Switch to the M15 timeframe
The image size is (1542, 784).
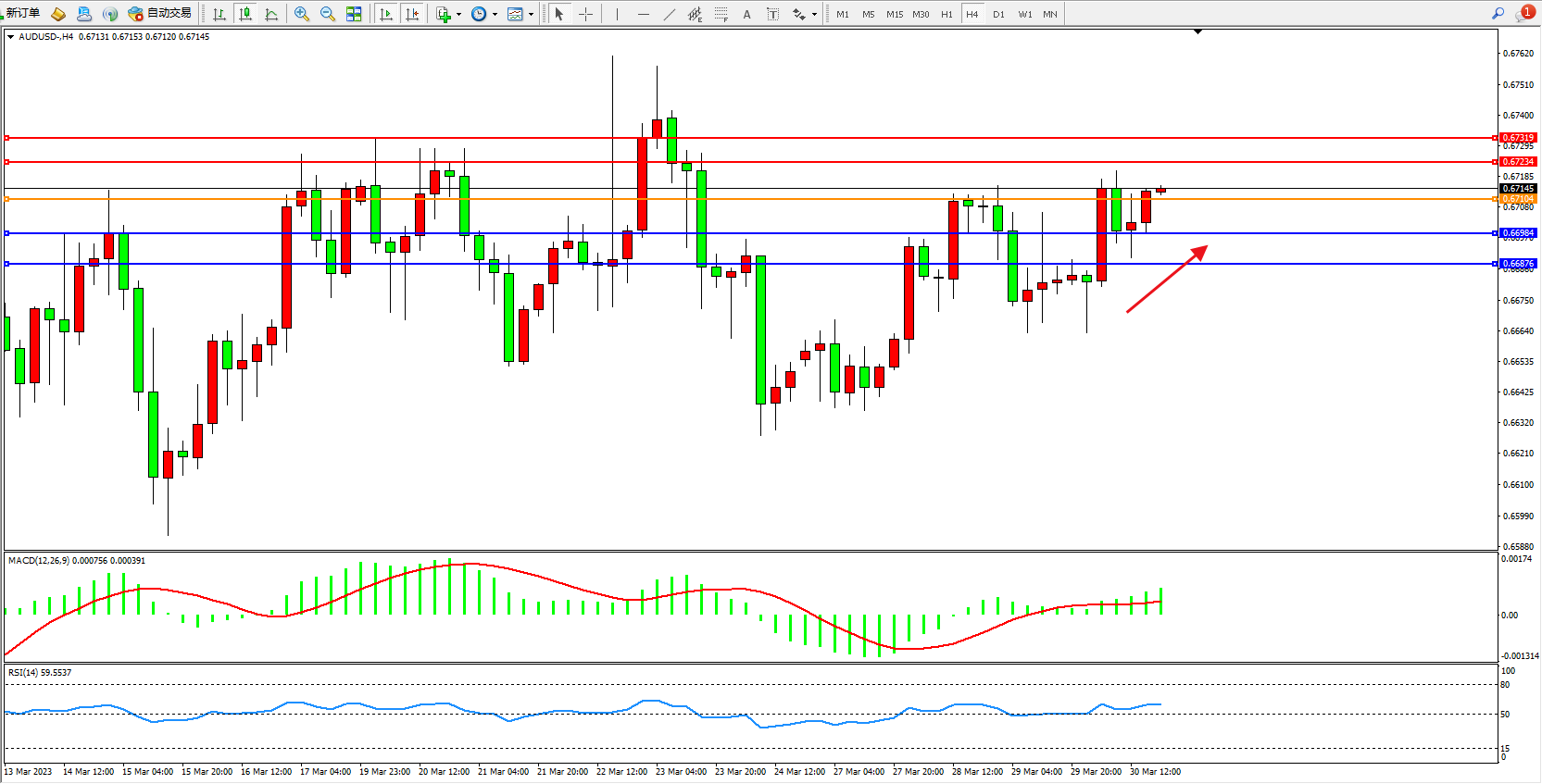click(x=894, y=14)
